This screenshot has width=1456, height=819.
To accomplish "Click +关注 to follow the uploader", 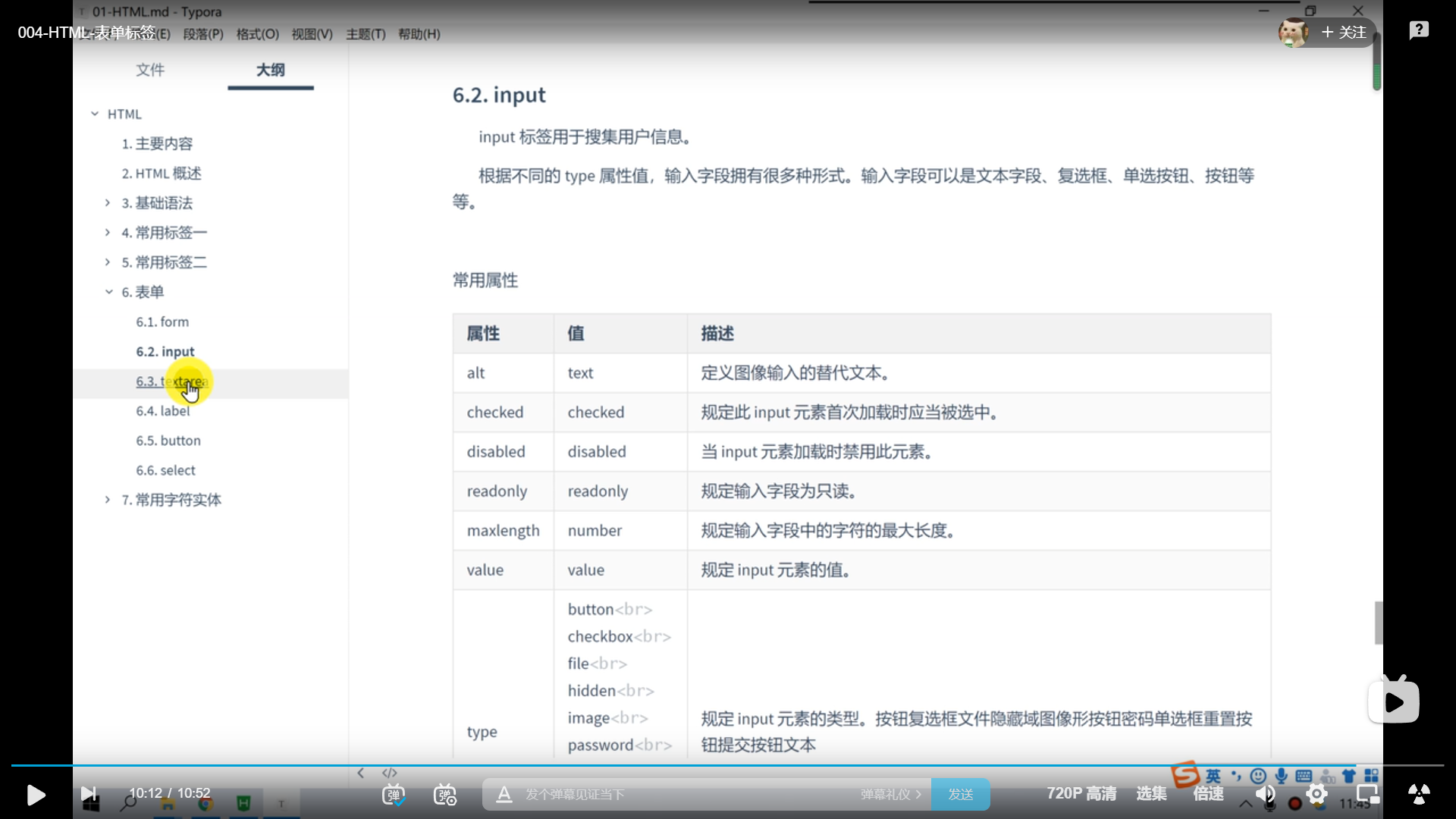I will pos(1345,33).
